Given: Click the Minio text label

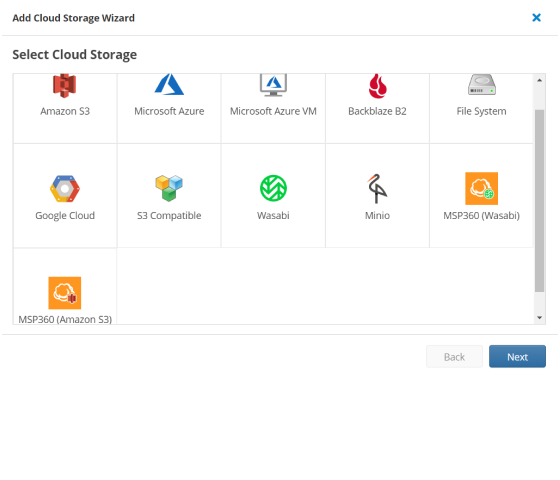Looking at the screenshot, I should point(378,216).
